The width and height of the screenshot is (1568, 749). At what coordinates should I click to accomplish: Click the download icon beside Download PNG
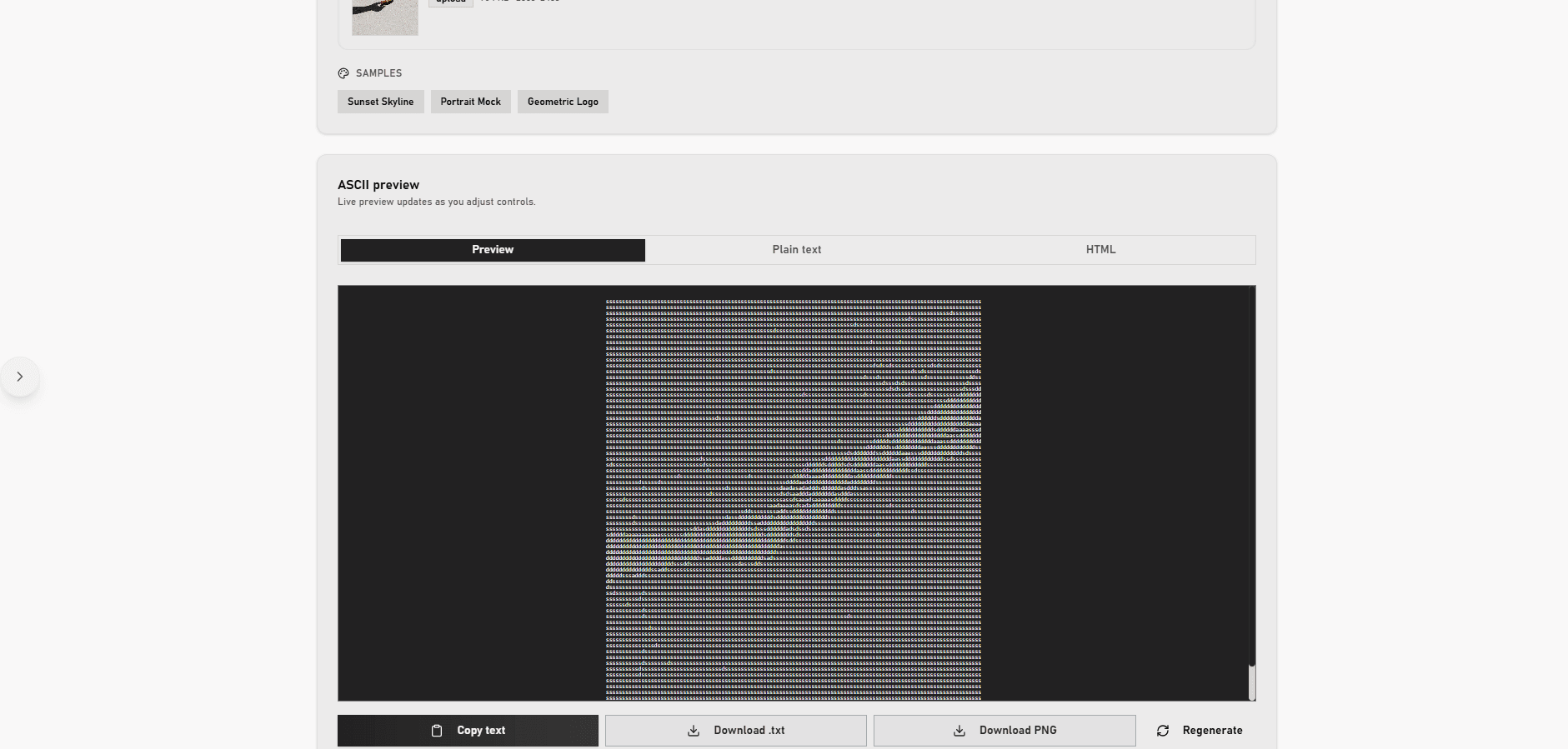click(x=959, y=731)
